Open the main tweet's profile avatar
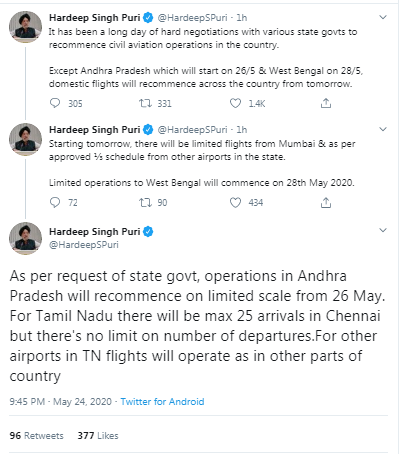 (x=25, y=238)
